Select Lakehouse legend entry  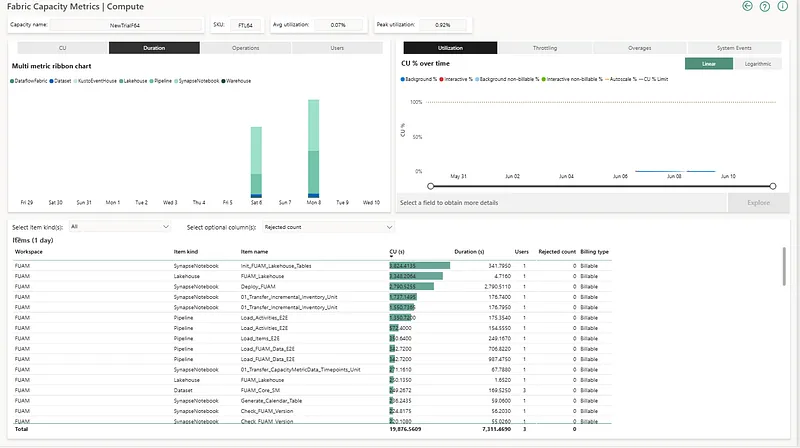pos(134,81)
